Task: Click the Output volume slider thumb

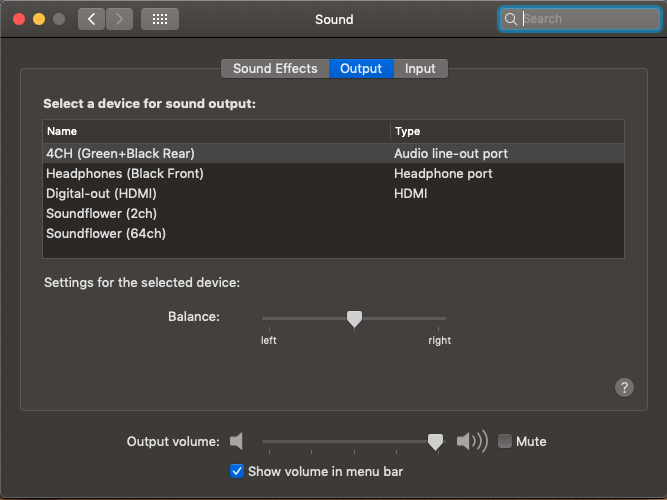Action: click(435, 442)
